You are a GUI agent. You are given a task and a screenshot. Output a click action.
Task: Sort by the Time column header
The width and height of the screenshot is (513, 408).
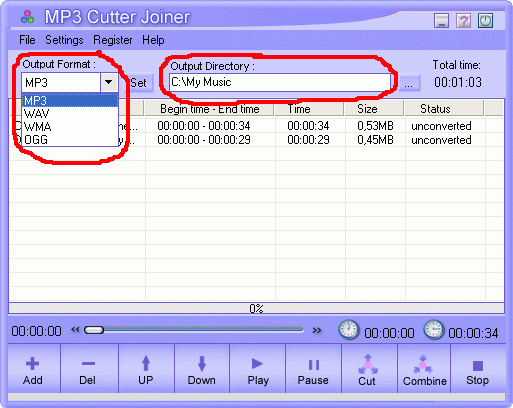click(309, 109)
